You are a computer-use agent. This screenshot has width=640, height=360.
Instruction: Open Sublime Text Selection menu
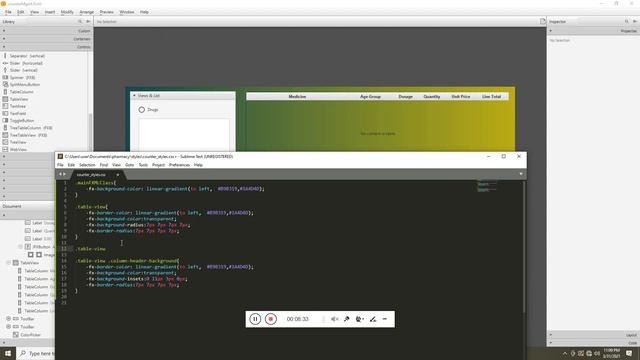click(x=87, y=165)
